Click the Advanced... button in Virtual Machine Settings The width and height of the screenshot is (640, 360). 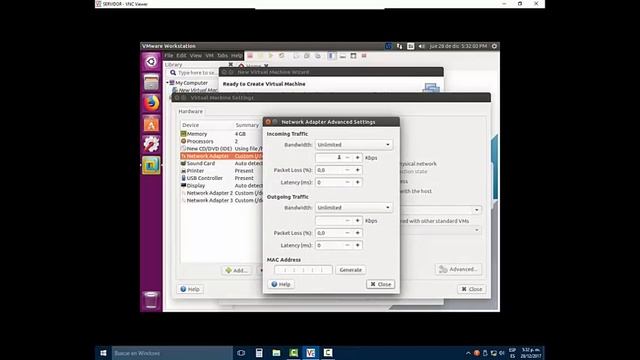point(458,269)
